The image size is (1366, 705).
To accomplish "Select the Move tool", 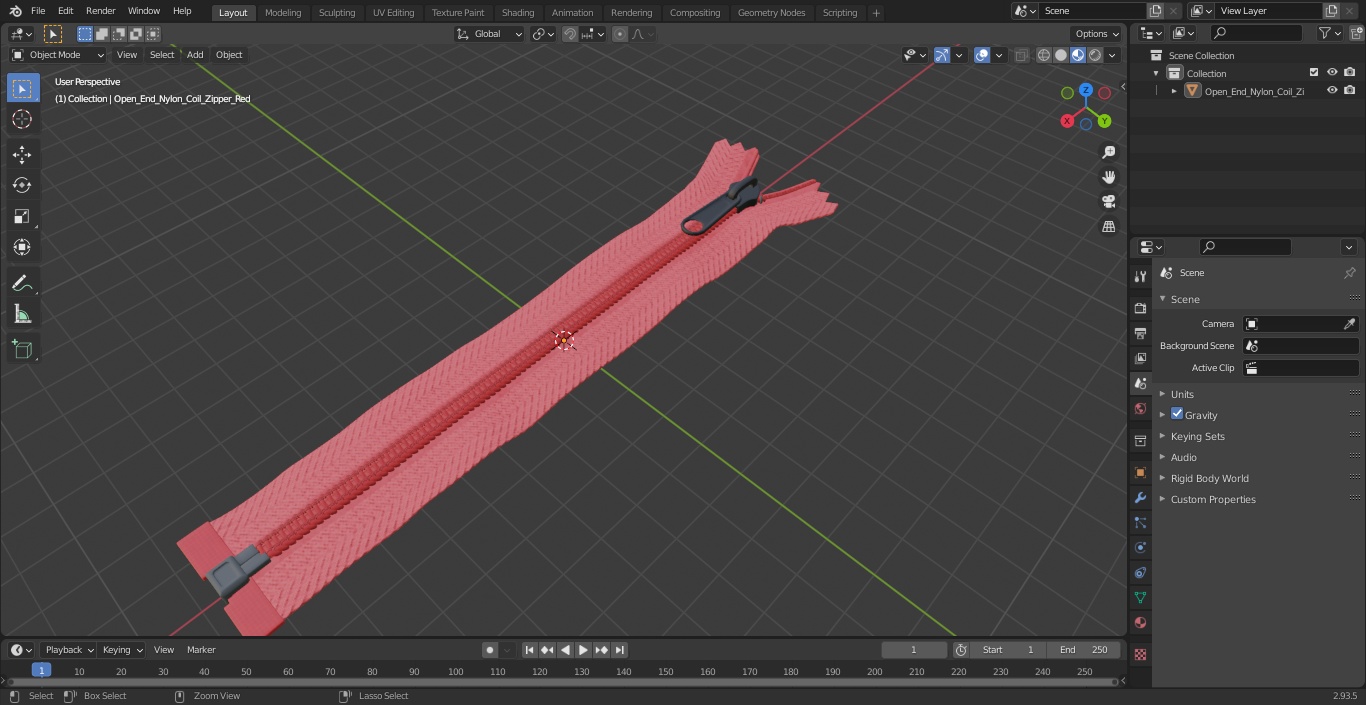I will pyautogui.click(x=22, y=154).
